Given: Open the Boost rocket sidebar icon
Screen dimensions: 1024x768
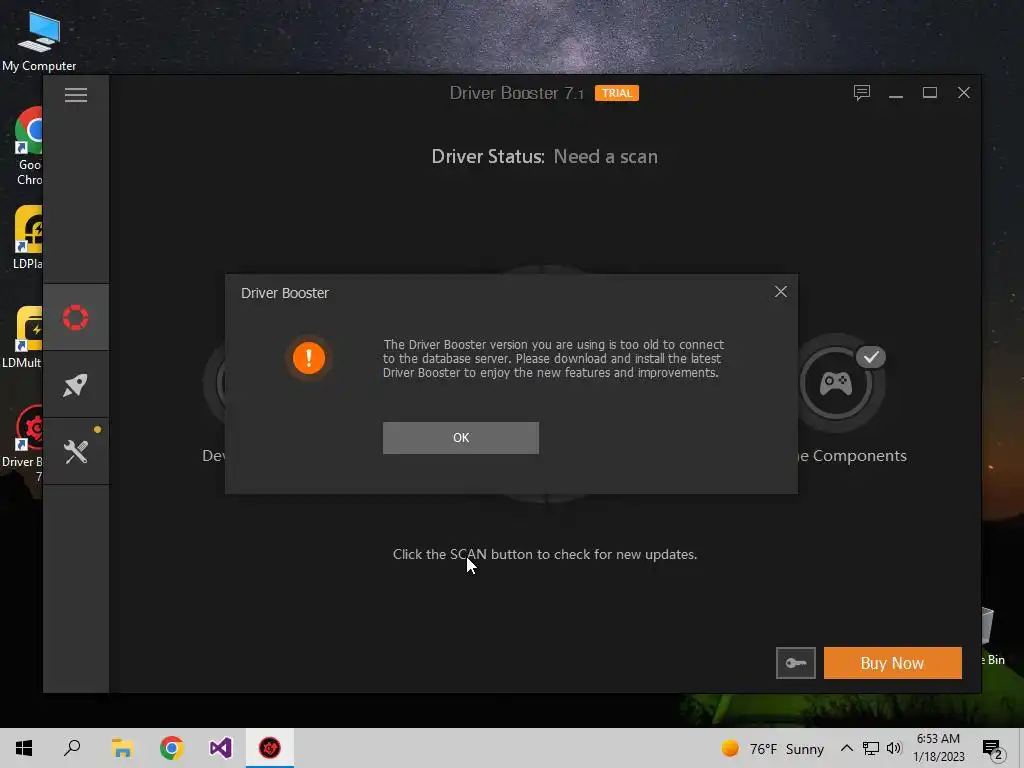Looking at the screenshot, I should (x=76, y=385).
